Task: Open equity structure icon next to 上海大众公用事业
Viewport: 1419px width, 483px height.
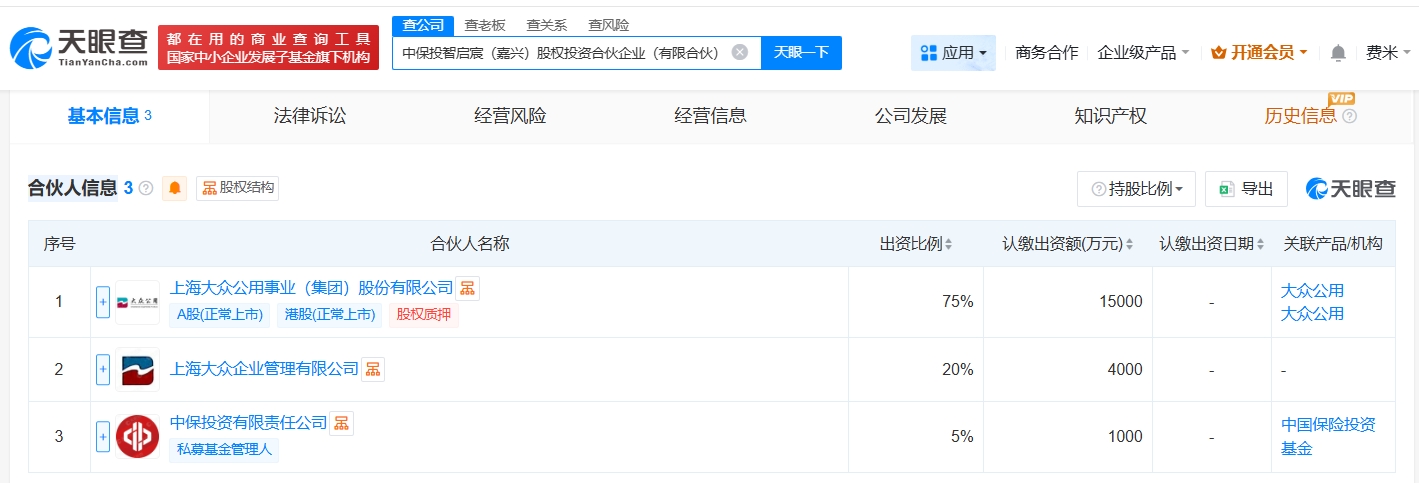Action: click(x=467, y=289)
